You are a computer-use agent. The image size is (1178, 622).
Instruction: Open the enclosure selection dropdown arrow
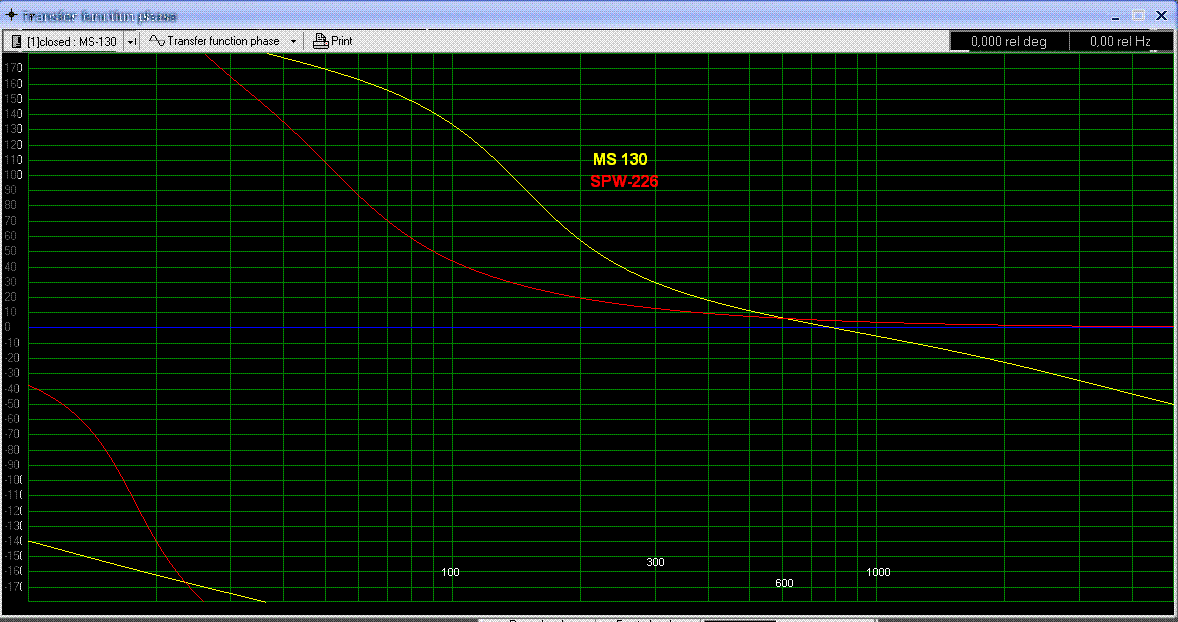(131, 41)
